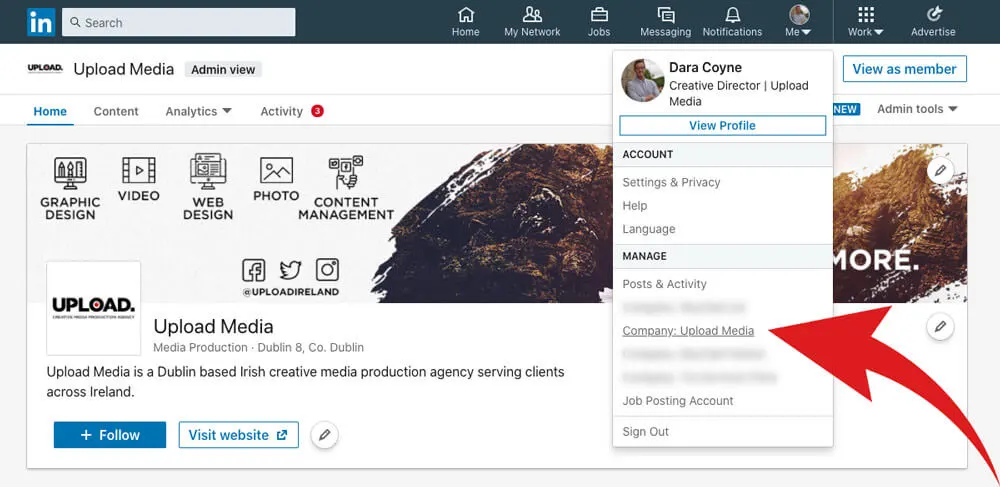The image size is (1000, 487).
Task: Select Language in the account menu
Action: [649, 229]
